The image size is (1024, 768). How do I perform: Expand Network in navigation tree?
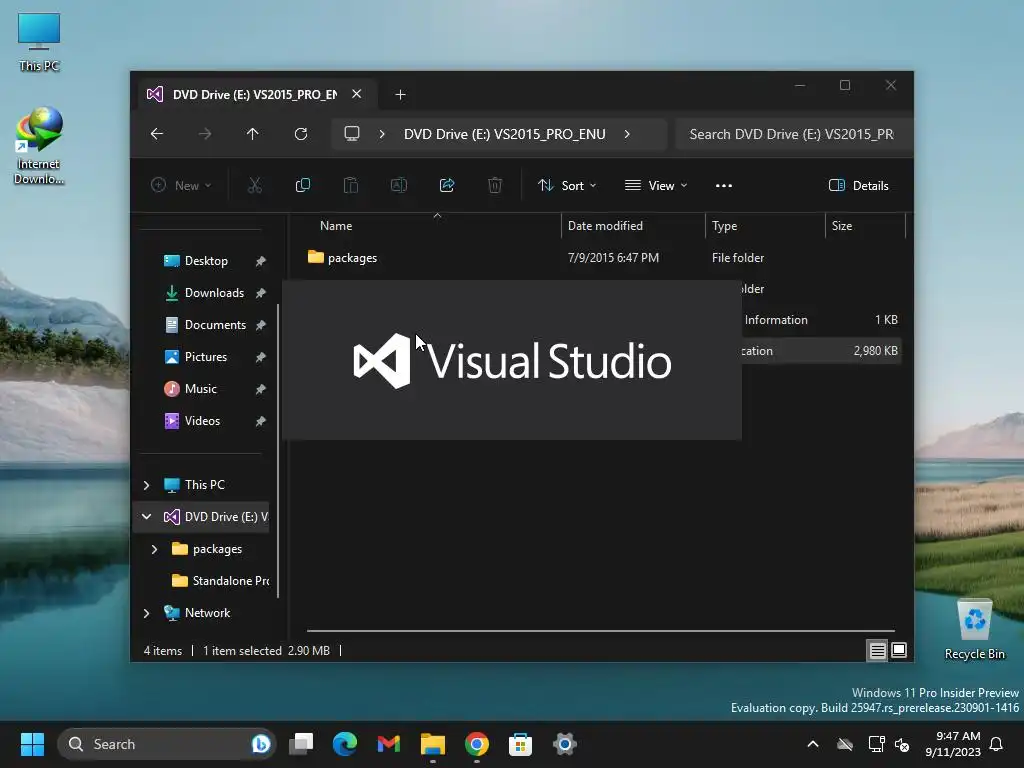146,613
